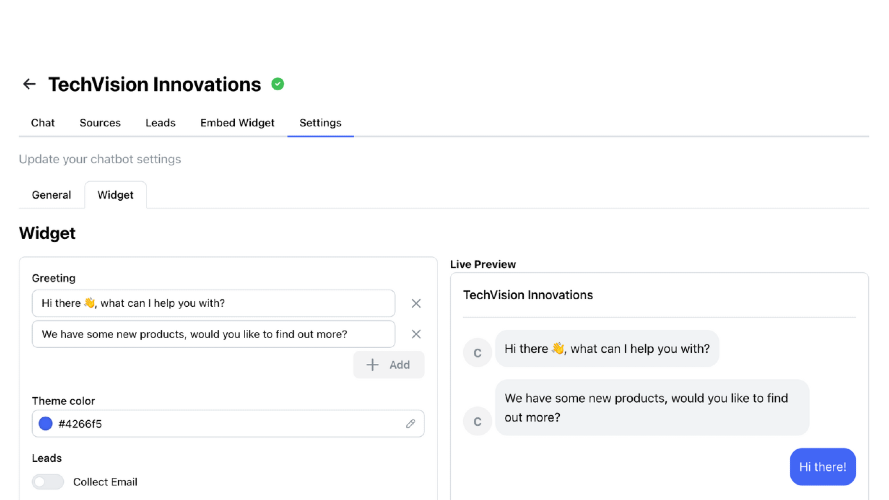This screenshot has width=889, height=500.
Task: Click the 'Collect Email' label
Action: point(105,482)
